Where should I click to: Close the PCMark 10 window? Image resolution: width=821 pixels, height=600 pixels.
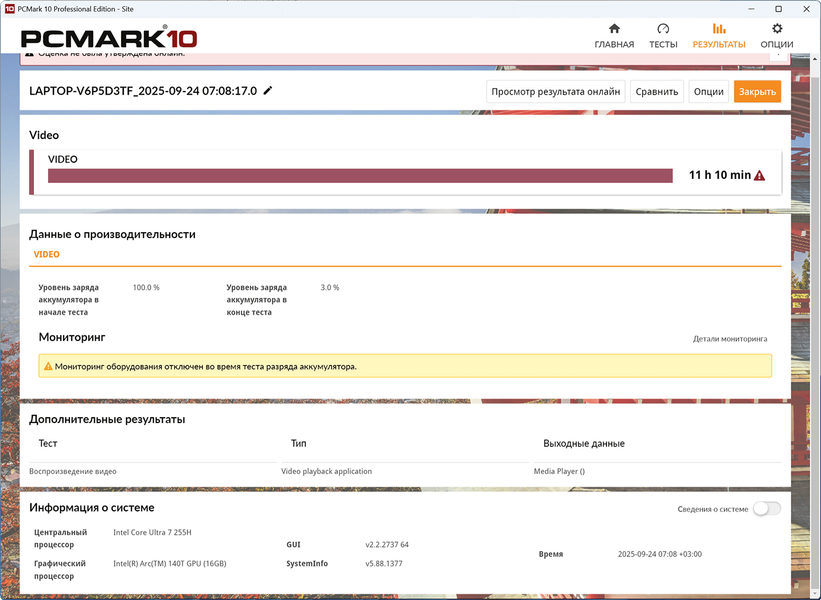806,9
